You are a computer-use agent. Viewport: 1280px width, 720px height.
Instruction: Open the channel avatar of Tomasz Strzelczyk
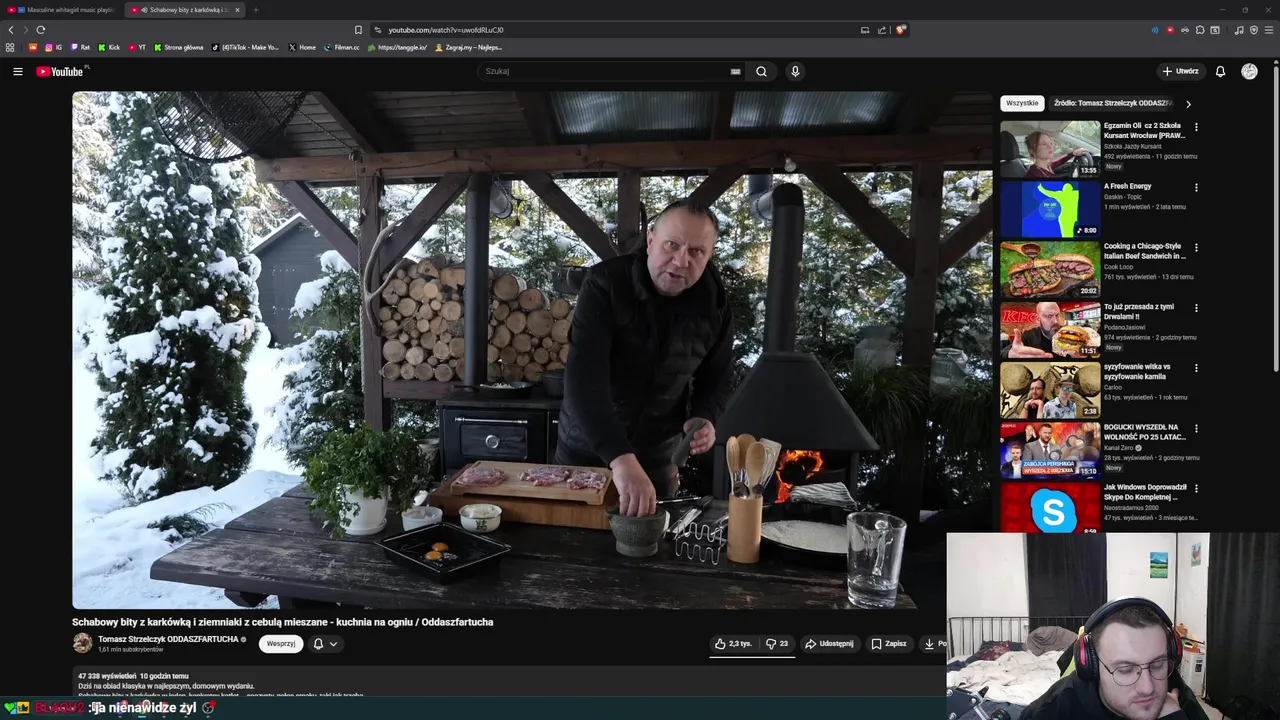coord(82,643)
